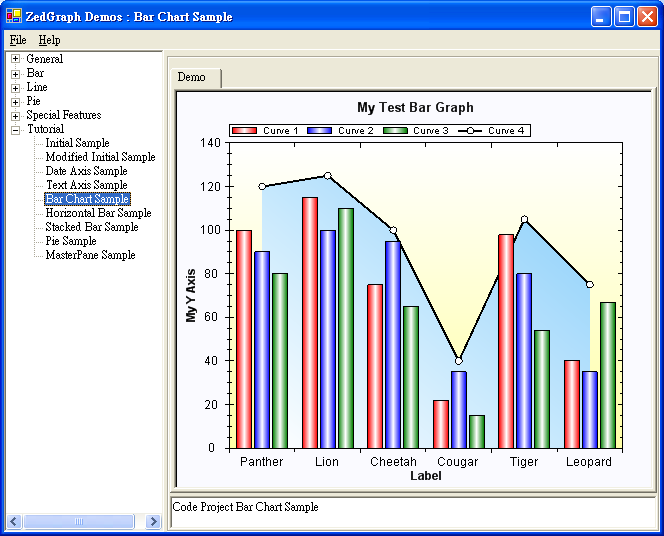This screenshot has height=536, width=664.
Task: Click the Curve 4 point above Tiger
Action: [x=524, y=219]
